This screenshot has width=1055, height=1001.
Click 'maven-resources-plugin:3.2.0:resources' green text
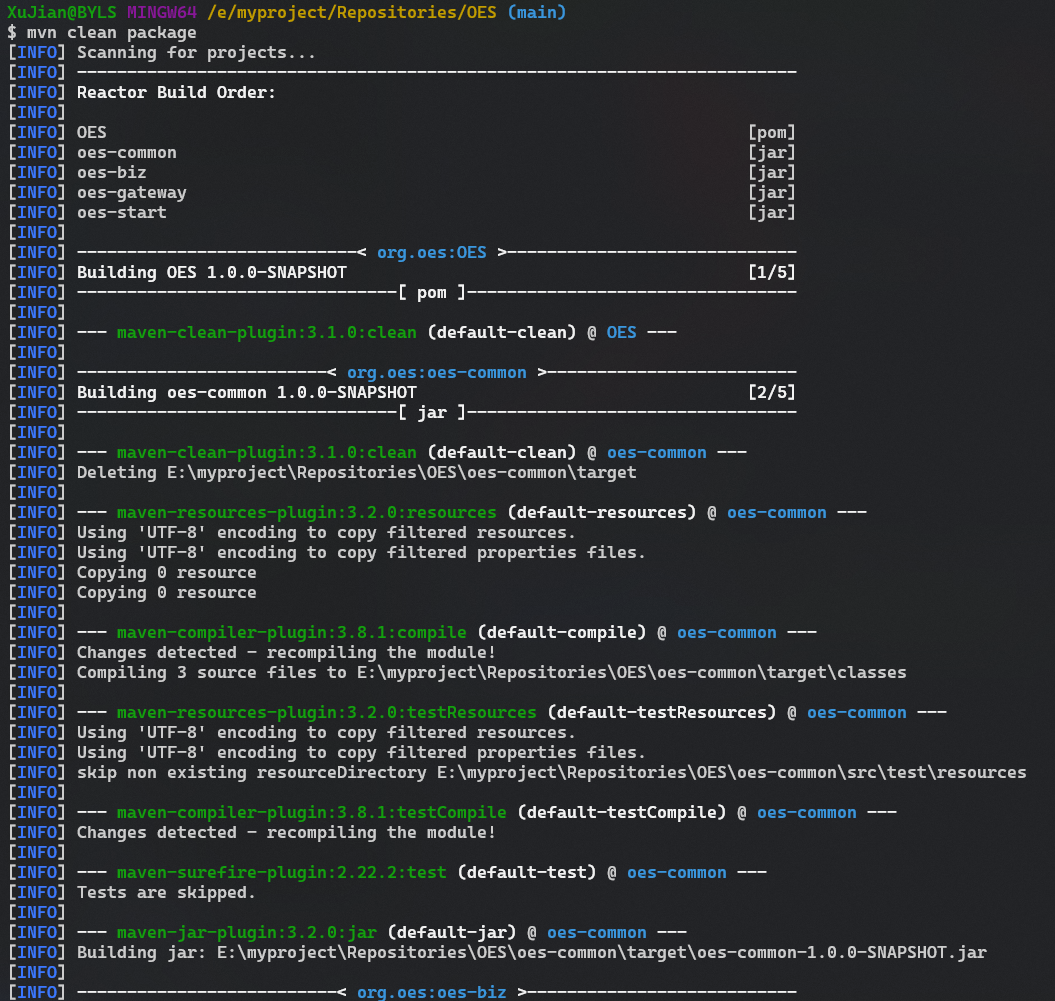307,513
